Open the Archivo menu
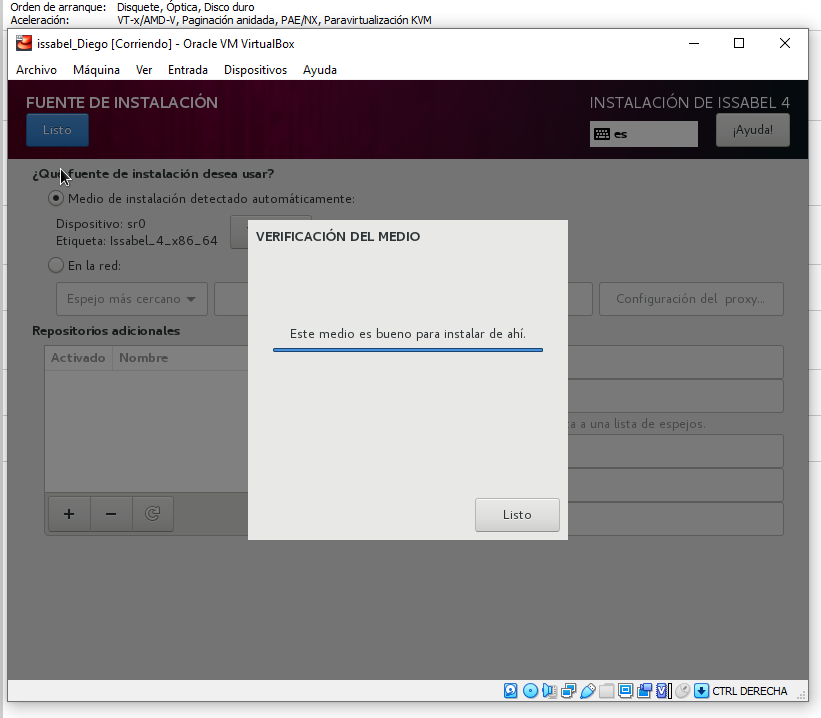The width and height of the screenshot is (821, 718). (x=36, y=70)
